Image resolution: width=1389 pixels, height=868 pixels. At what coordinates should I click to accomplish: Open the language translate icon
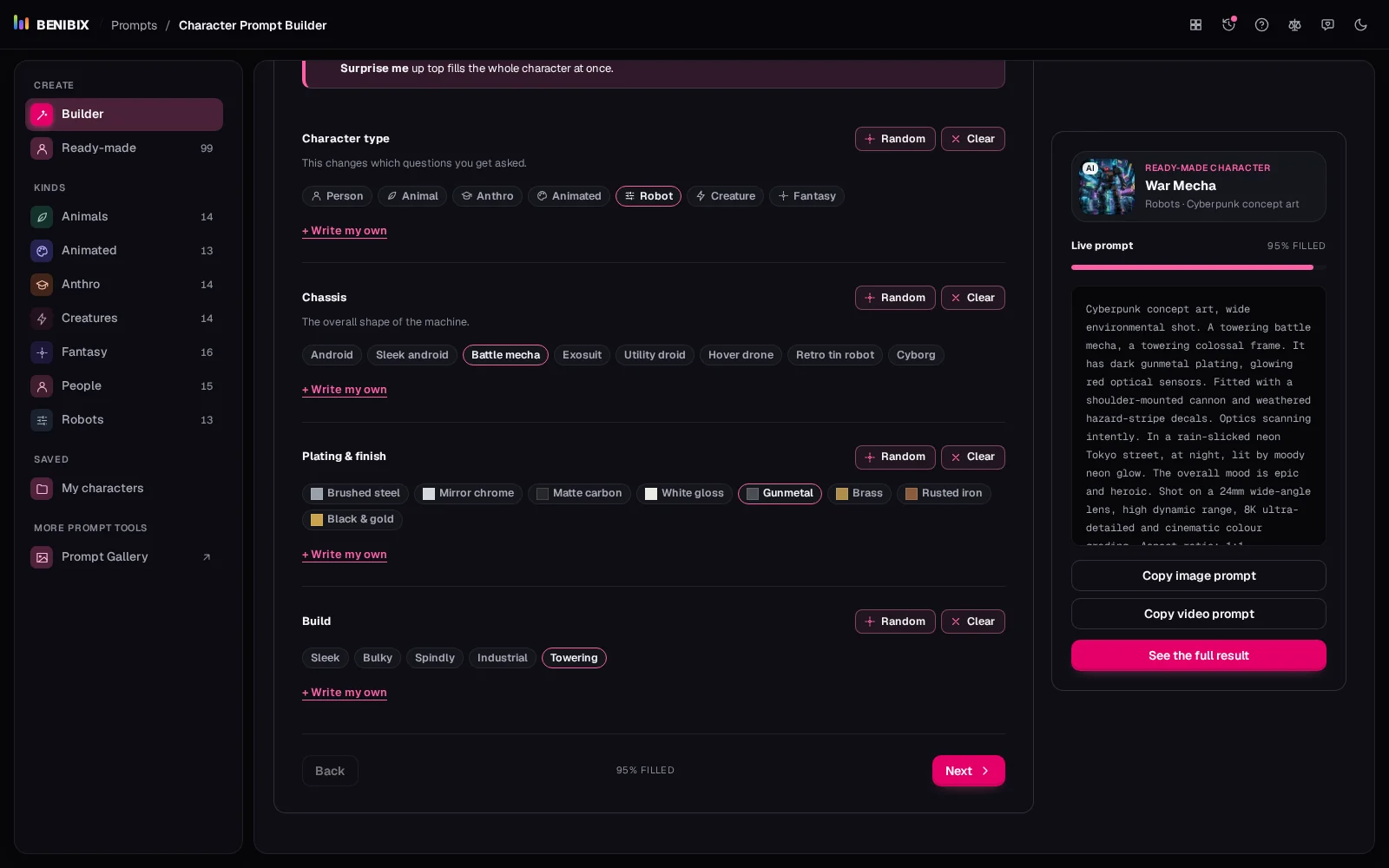(1294, 25)
